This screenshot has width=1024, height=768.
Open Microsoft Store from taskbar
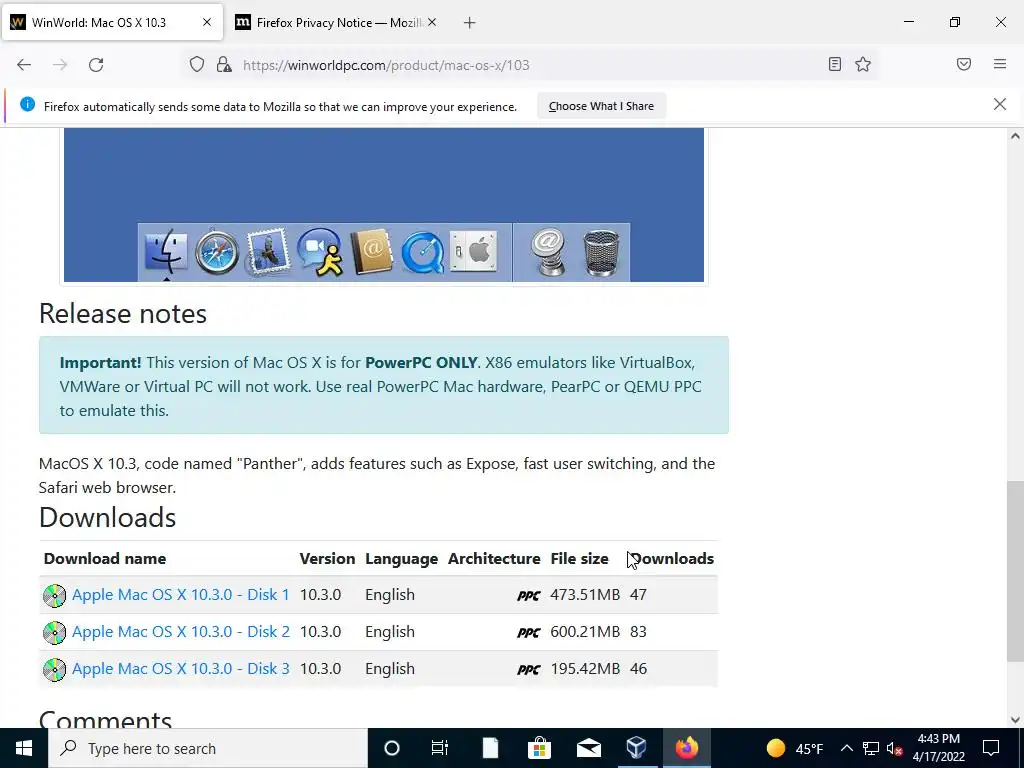tap(539, 748)
